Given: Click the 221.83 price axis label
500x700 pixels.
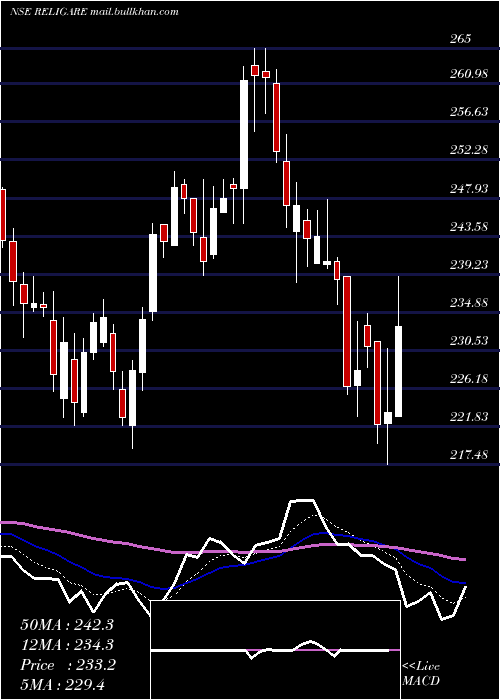Looking at the screenshot, I should (469, 417).
